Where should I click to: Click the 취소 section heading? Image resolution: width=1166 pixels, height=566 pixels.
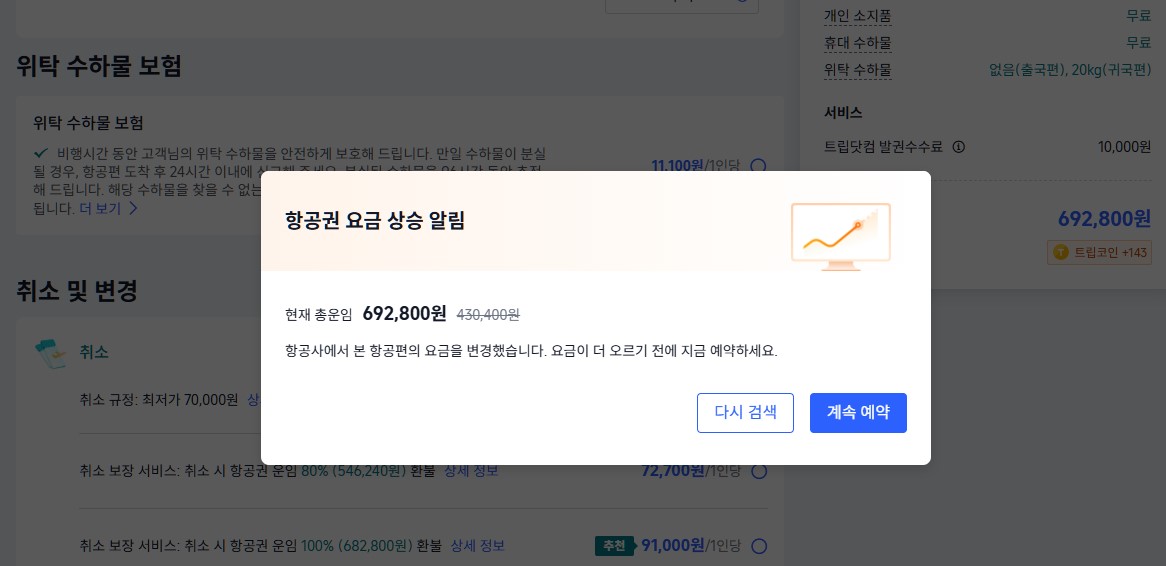pyautogui.click(x=94, y=352)
